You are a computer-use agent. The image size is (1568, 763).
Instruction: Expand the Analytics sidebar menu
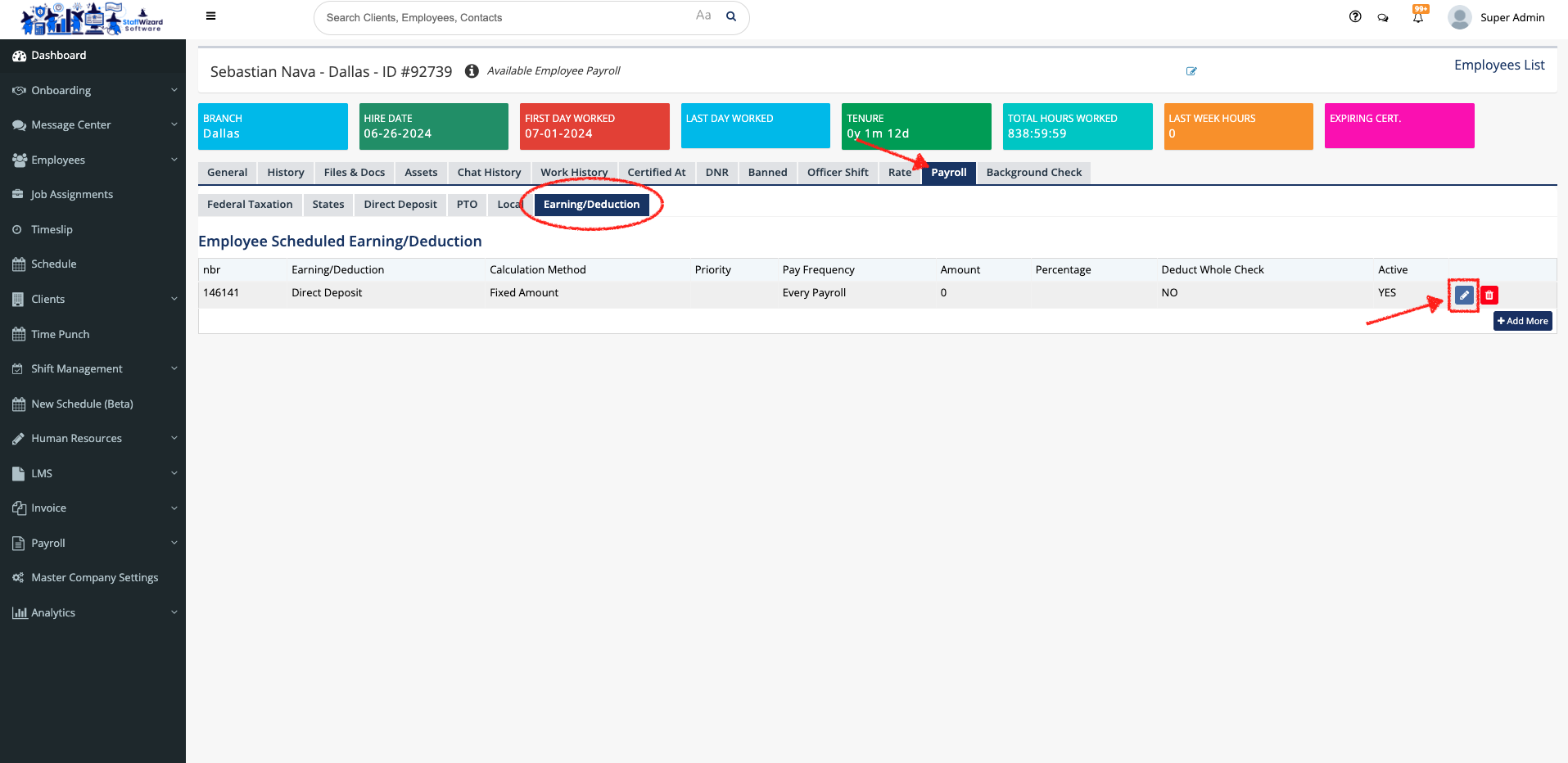tap(93, 612)
